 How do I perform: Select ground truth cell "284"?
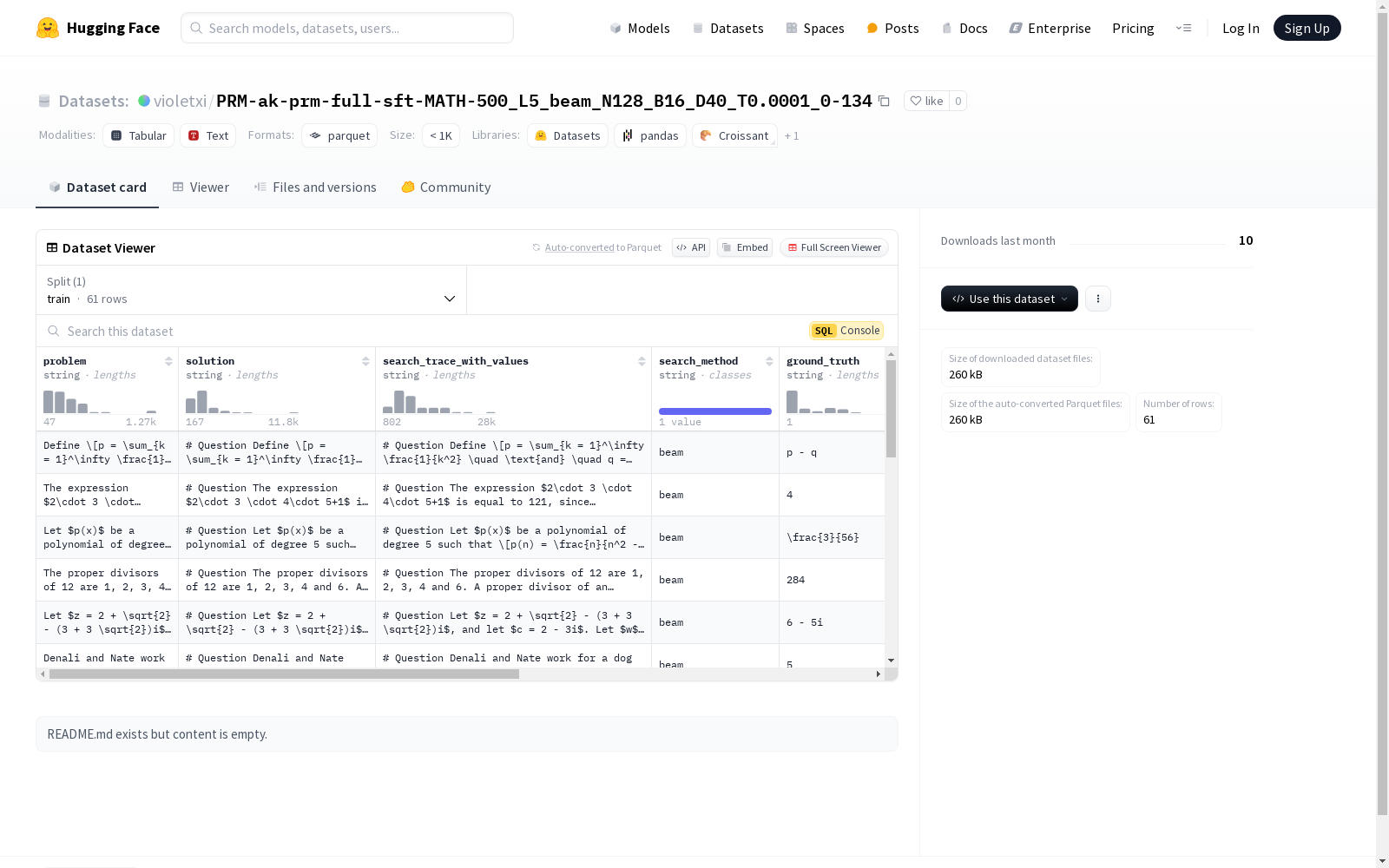(832, 580)
